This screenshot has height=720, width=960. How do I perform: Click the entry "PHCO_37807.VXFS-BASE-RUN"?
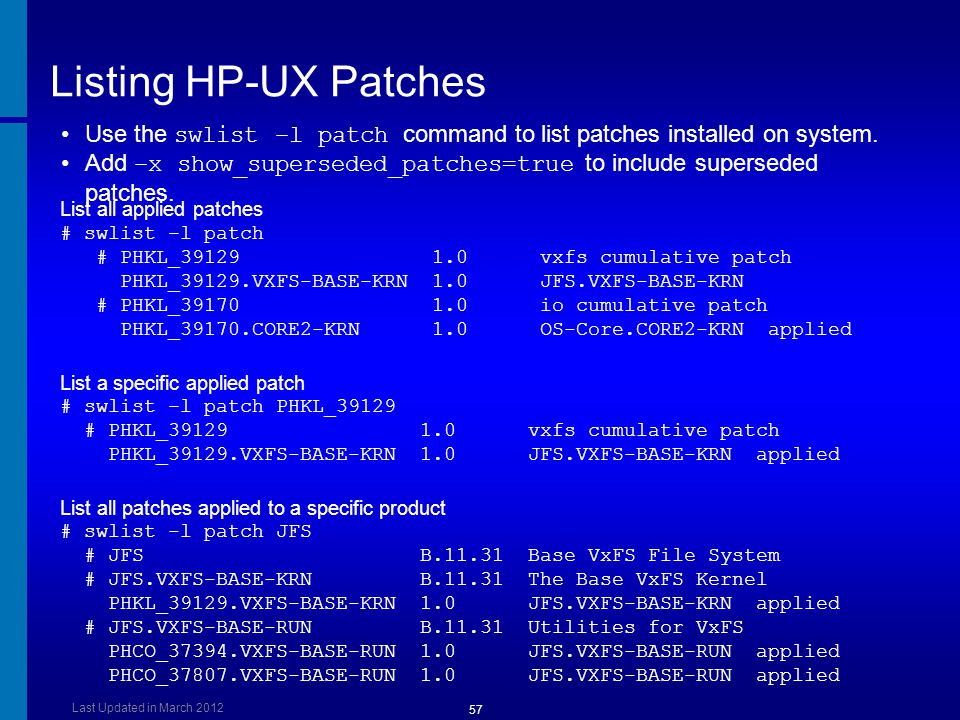252,676
